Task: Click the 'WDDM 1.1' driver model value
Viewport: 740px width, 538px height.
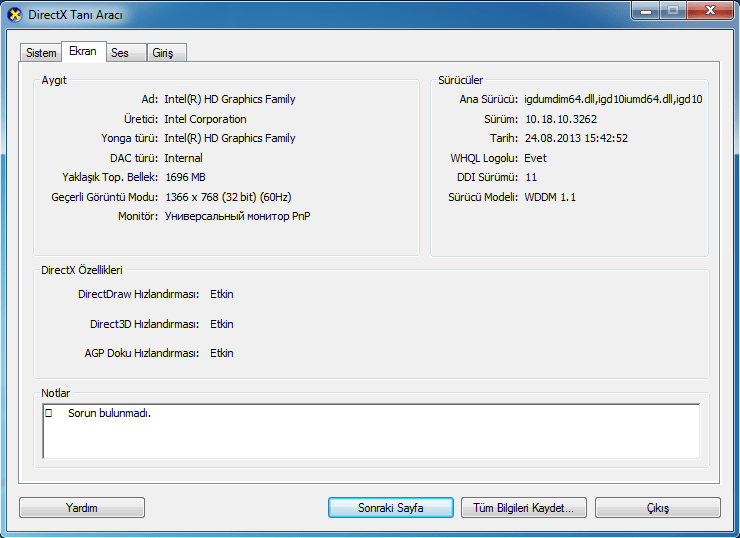Action: pyautogui.click(x=550, y=197)
